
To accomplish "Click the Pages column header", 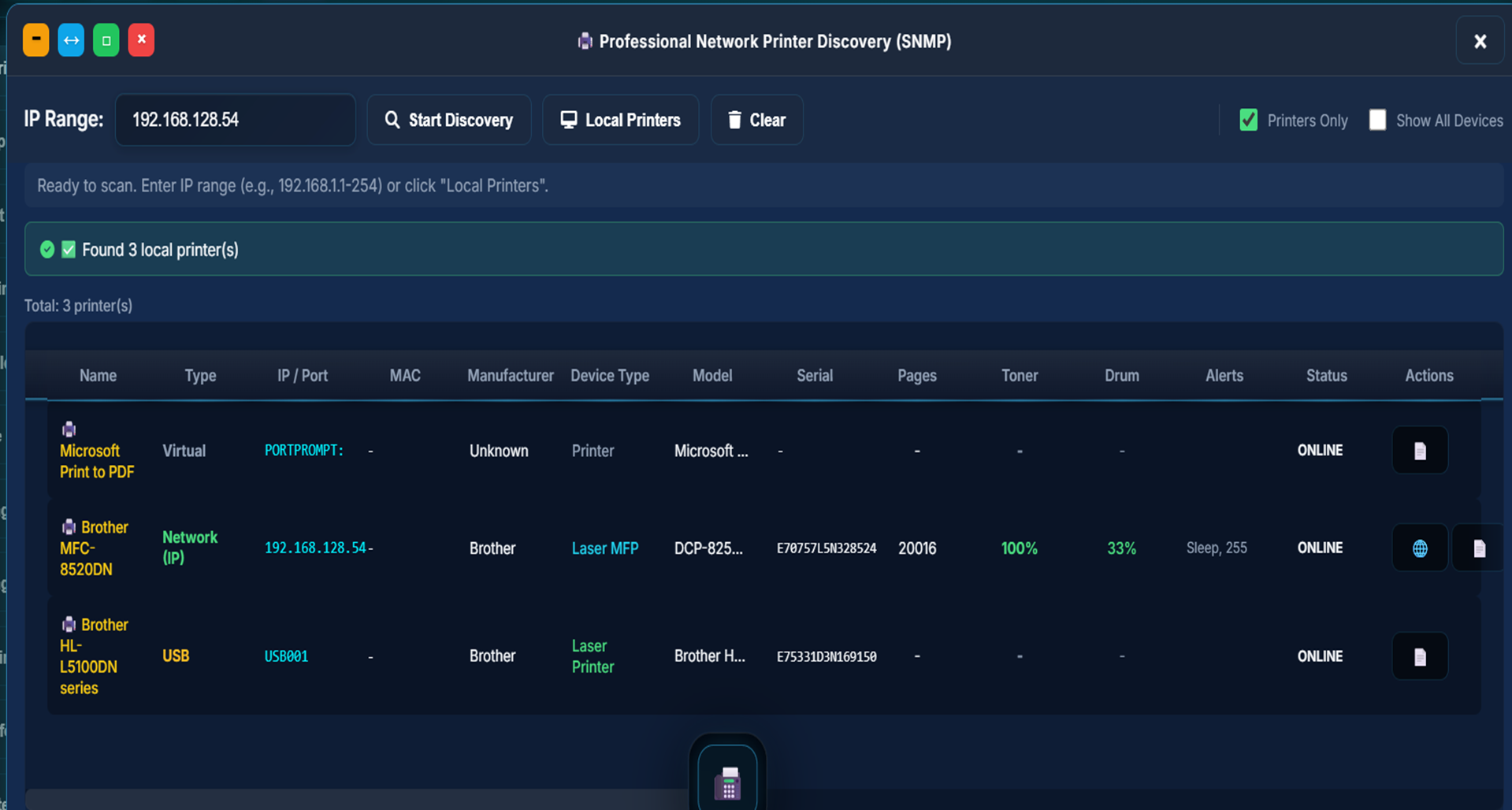I will [917, 376].
